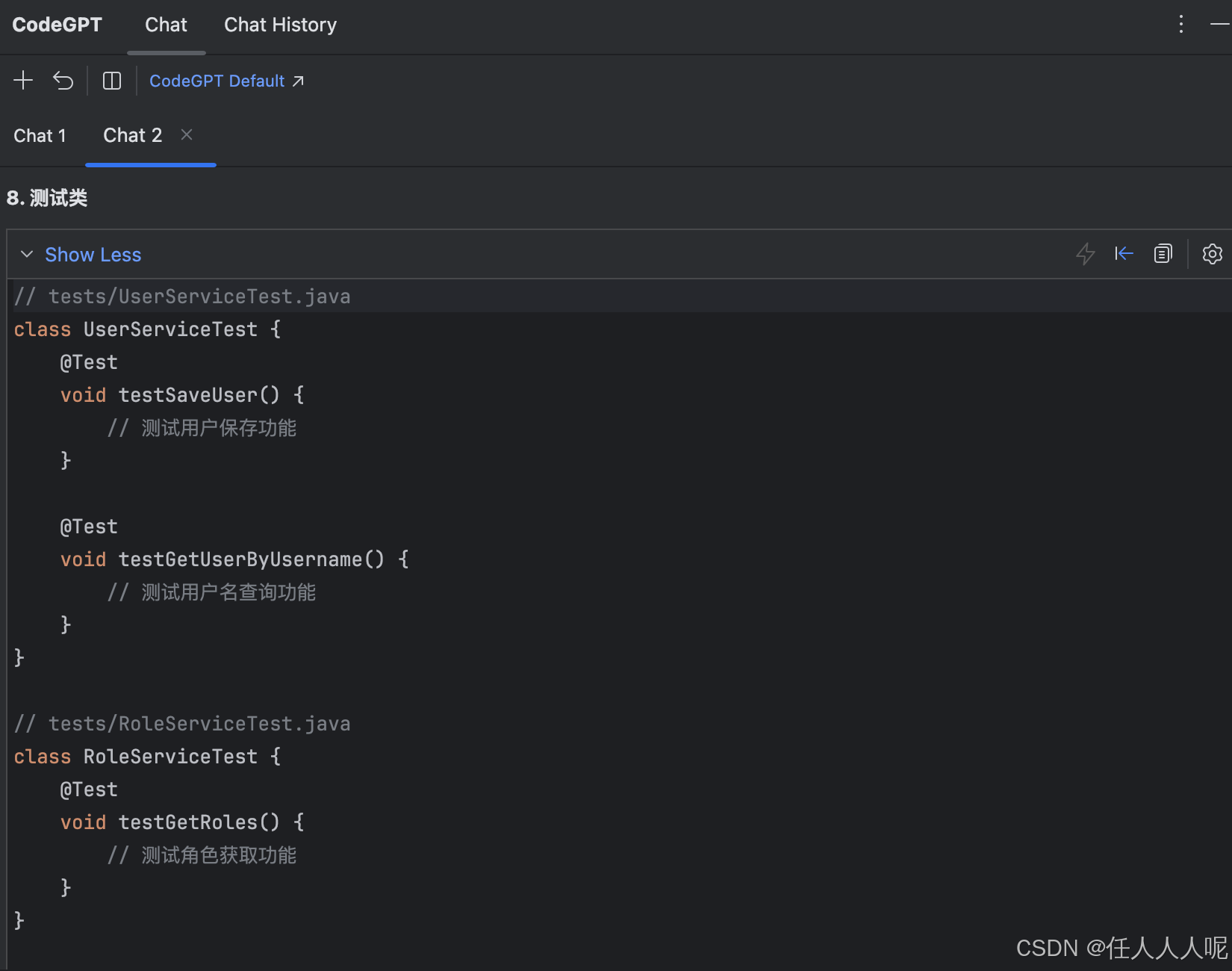
Task: Click the undo back arrow icon
Action: (x=63, y=80)
